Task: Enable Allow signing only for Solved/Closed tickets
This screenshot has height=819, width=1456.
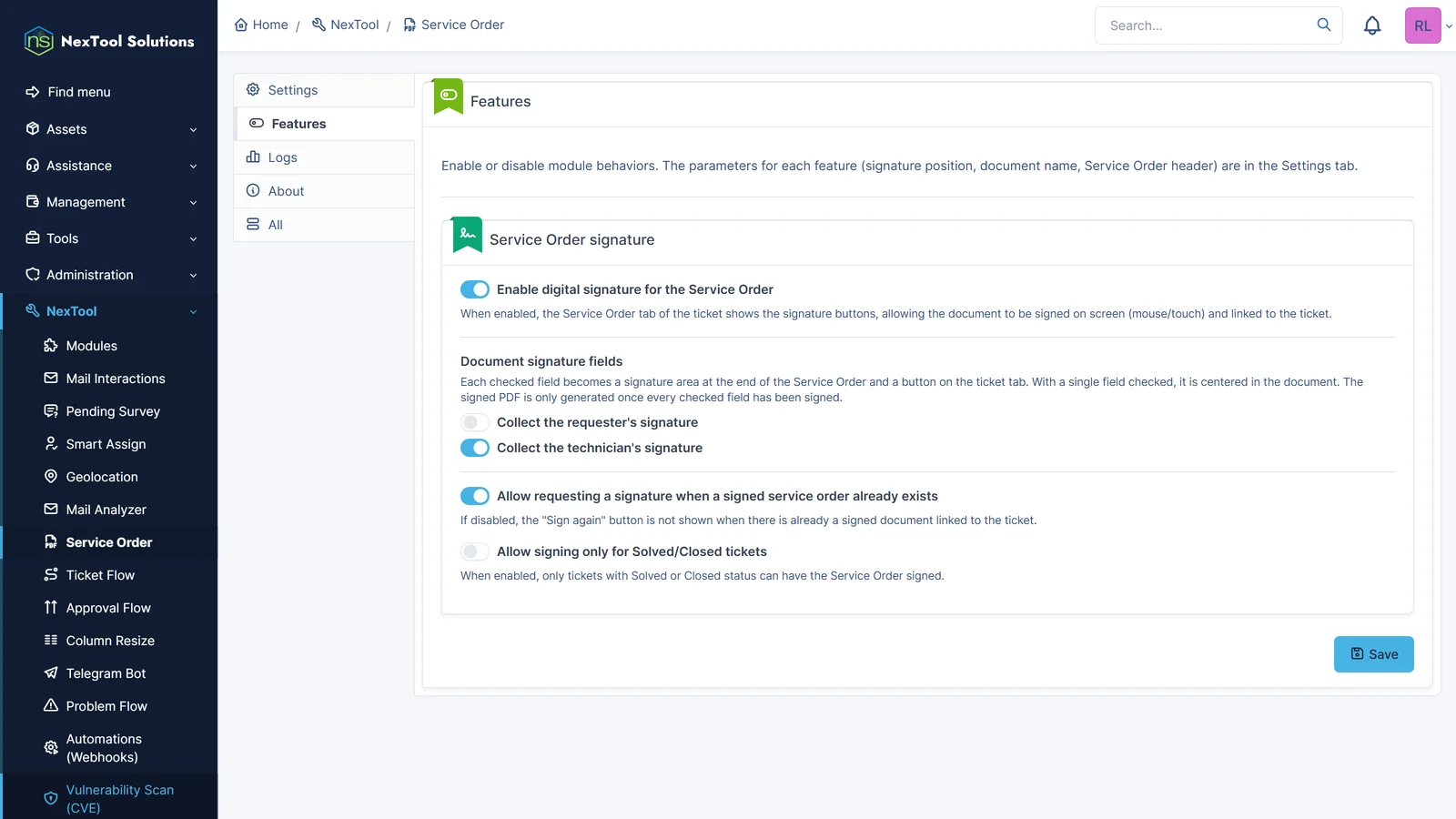Action: pyautogui.click(x=475, y=551)
